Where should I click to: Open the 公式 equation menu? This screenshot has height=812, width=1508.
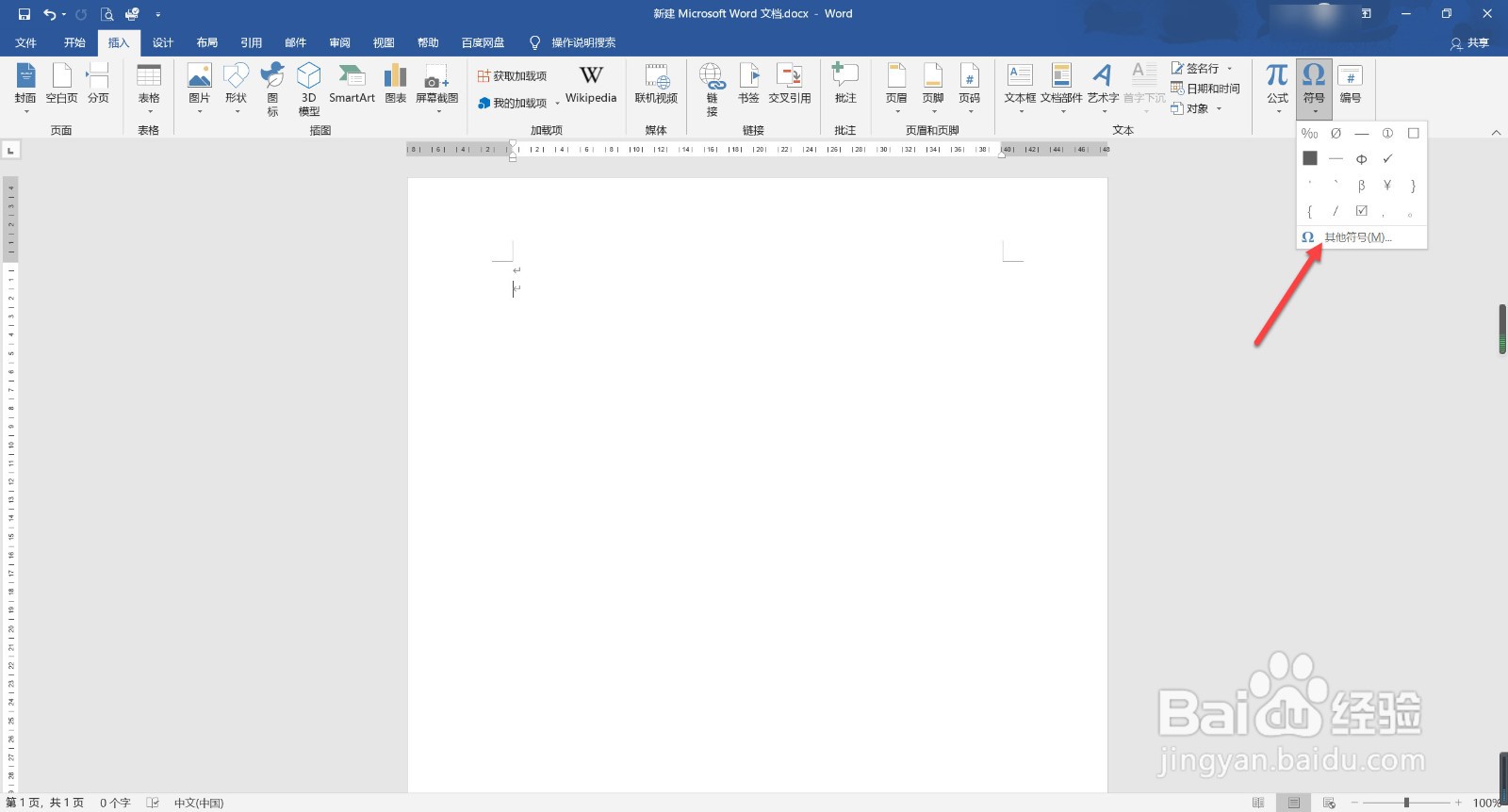1277,88
